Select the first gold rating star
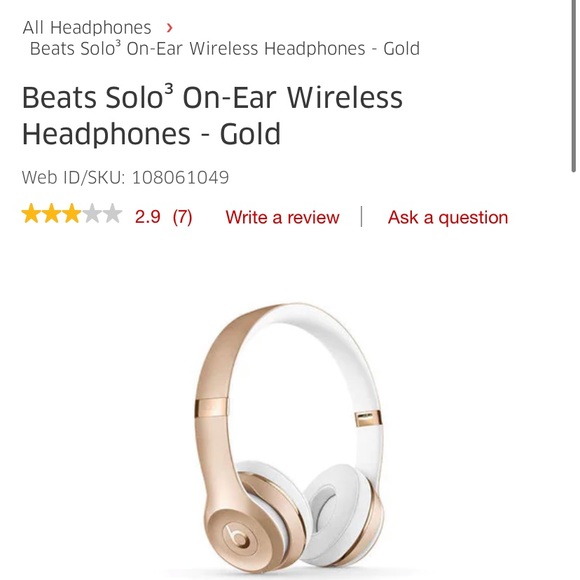Viewport: 580px width, 580px height. point(31,214)
